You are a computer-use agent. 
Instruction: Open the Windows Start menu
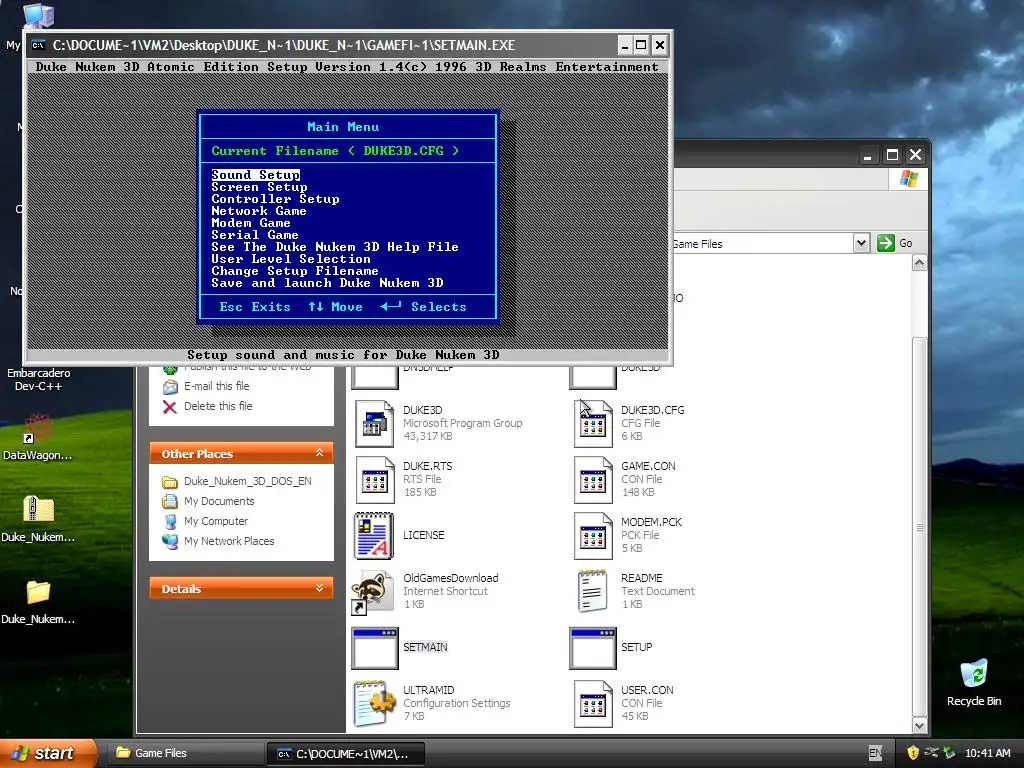48,753
